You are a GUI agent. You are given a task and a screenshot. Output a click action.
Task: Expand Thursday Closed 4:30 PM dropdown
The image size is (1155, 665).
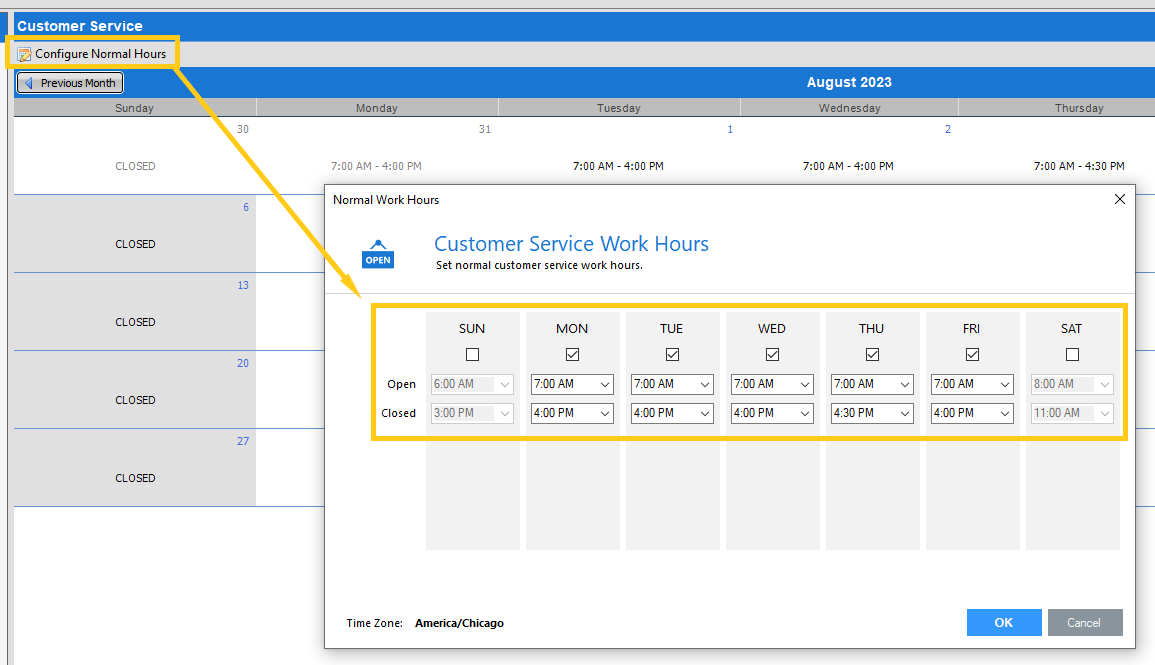pyautogui.click(x=872, y=413)
